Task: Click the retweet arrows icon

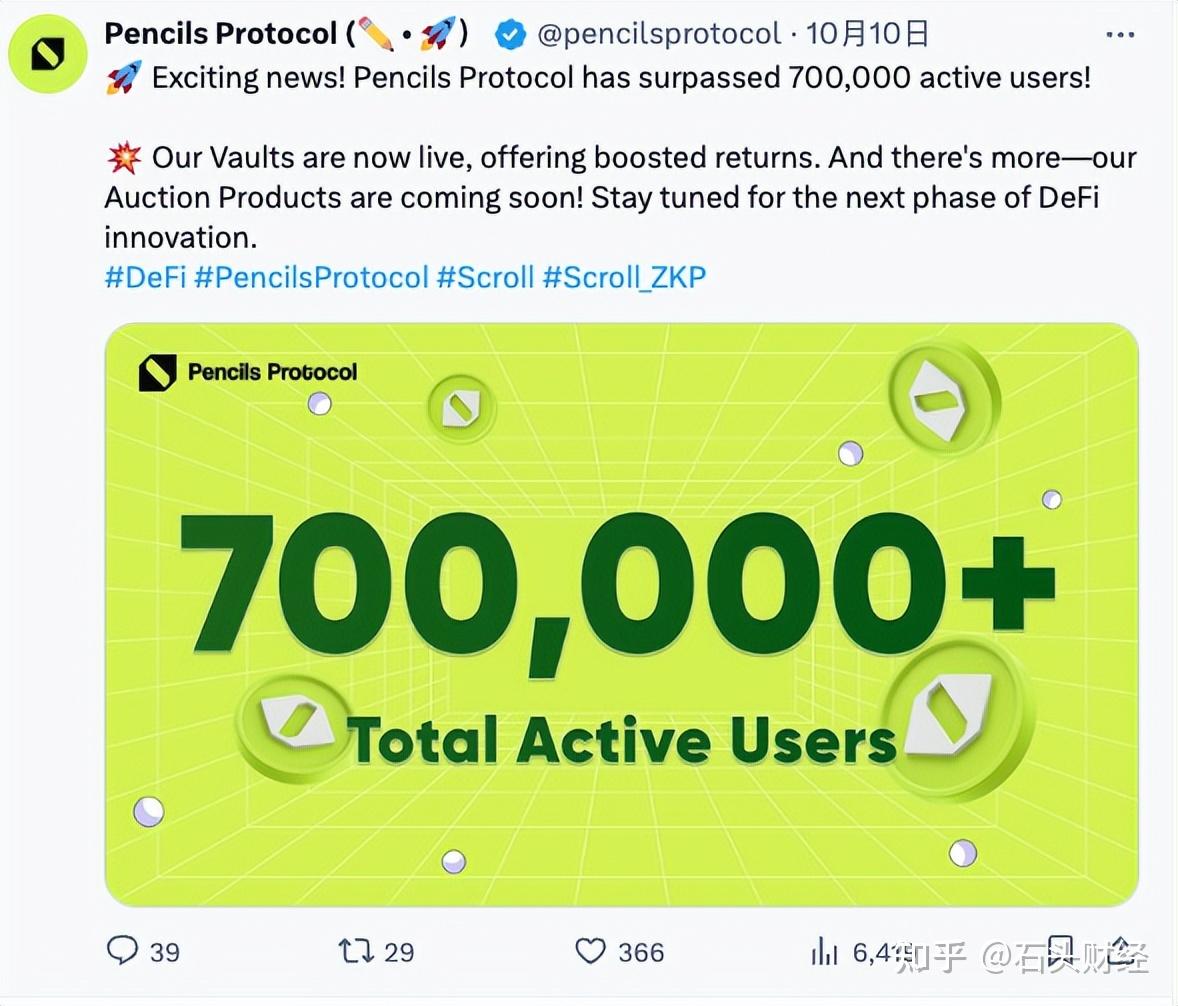Action: pyautogui.click(x=357, y=952)
